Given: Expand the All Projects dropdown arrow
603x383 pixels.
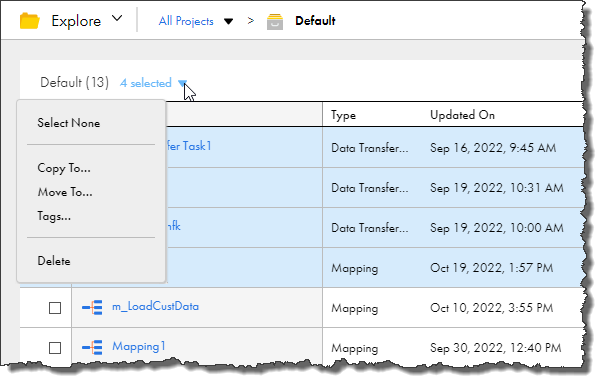Looking at the screenshot, I should point(228,21).
